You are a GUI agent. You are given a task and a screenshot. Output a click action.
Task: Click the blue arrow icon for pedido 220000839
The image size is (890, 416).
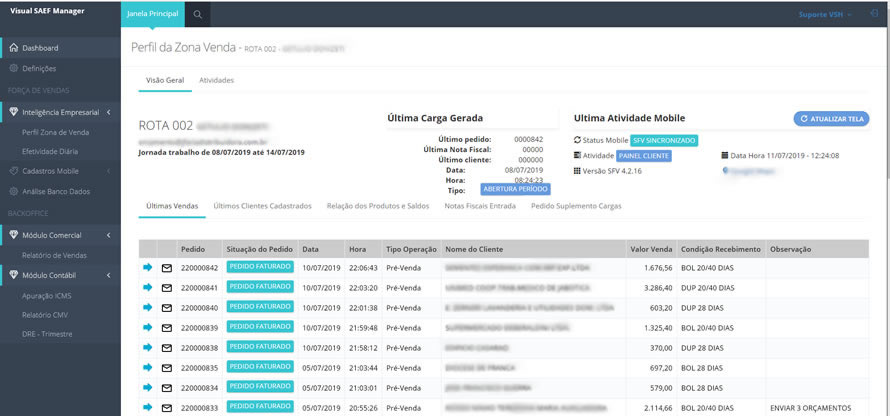[148, 327]
